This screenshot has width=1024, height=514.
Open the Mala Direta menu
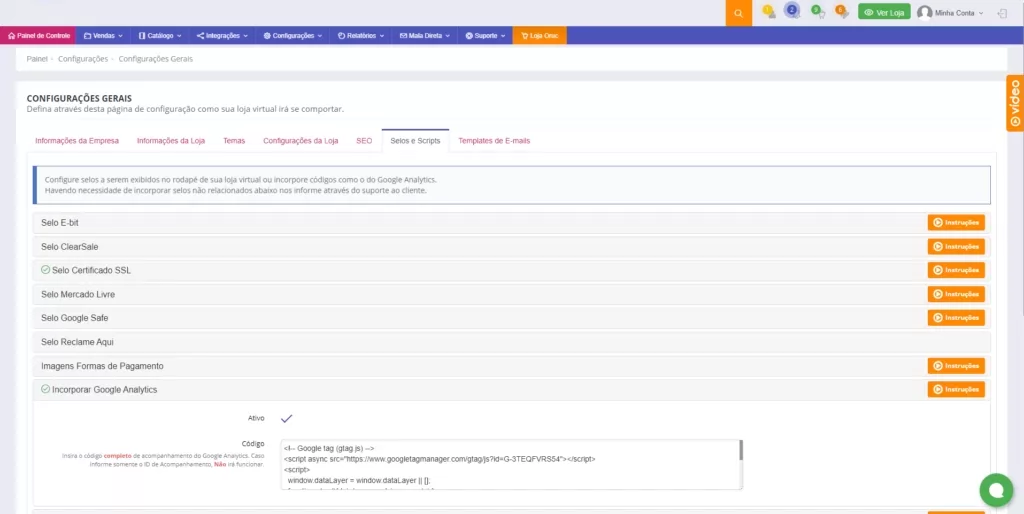pyautogui.click(x=424, y=36)
